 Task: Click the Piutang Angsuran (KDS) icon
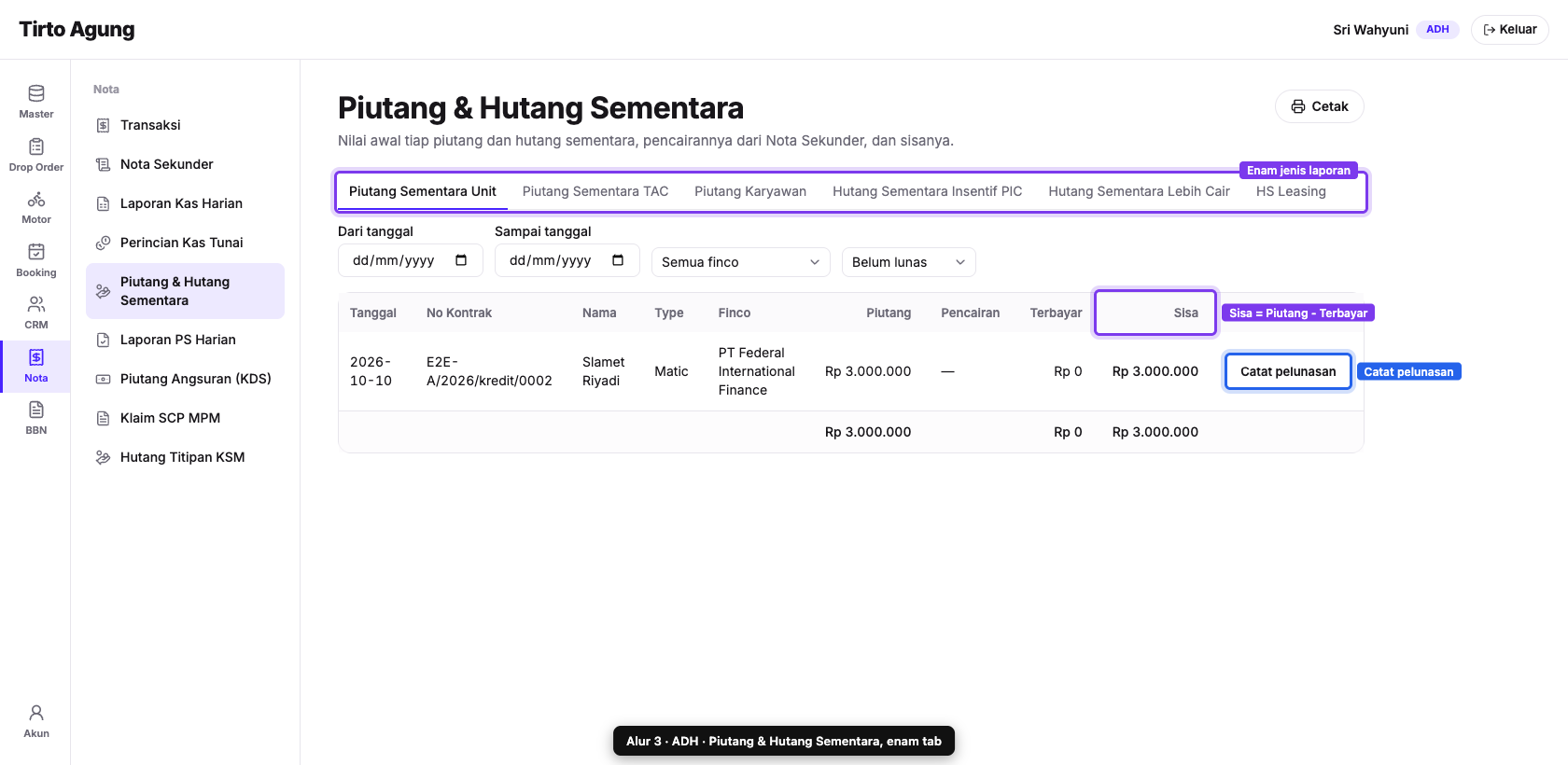[104, 379]
